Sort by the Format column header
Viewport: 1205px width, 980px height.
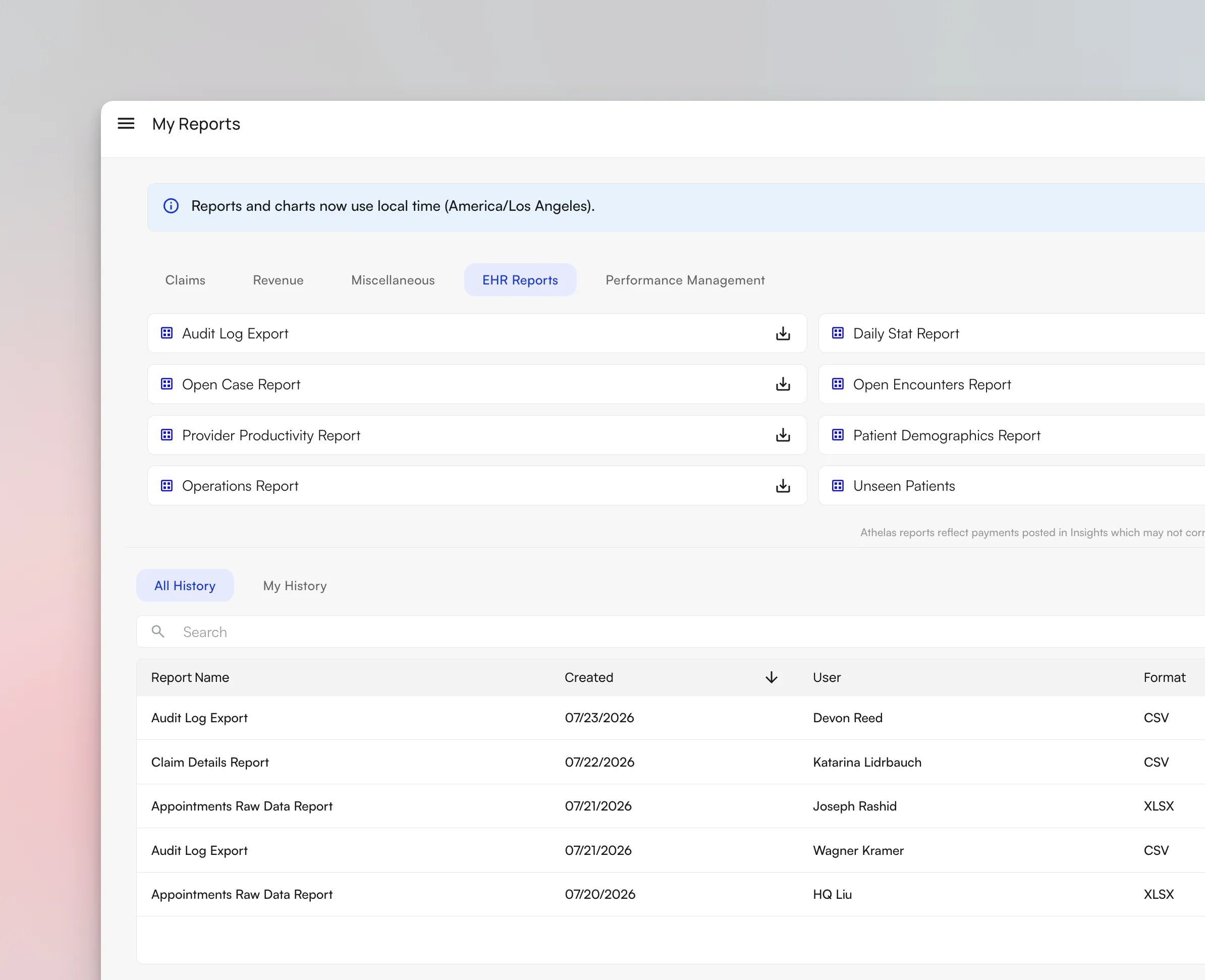coord(1164,677)
